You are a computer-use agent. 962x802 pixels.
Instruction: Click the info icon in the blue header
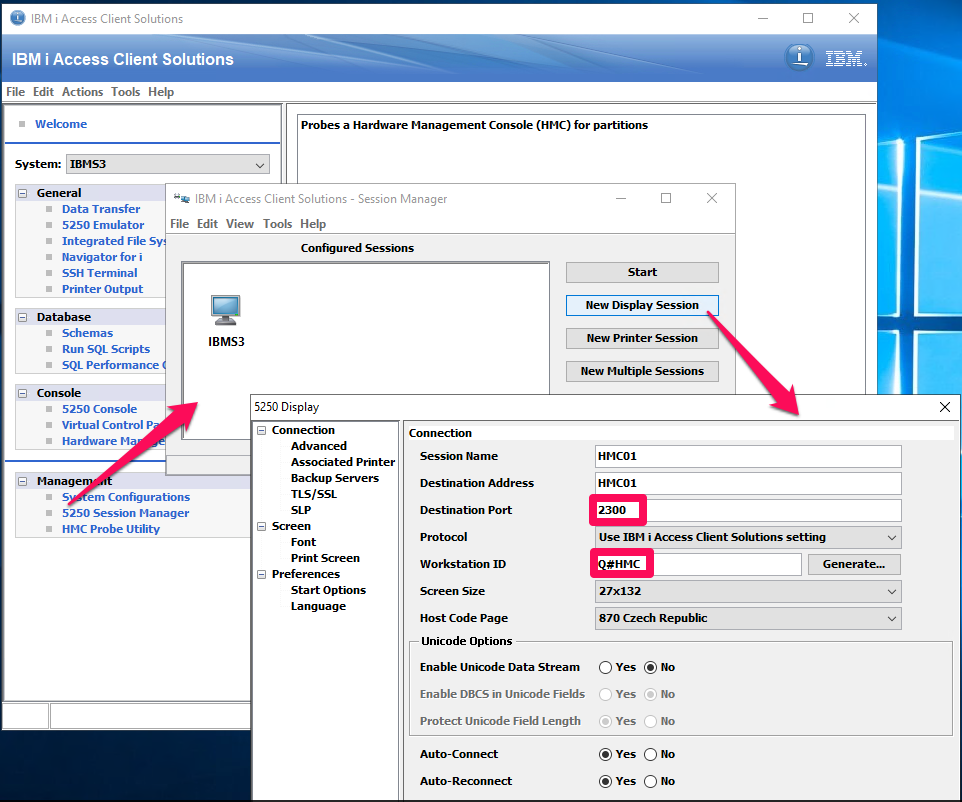800,57
